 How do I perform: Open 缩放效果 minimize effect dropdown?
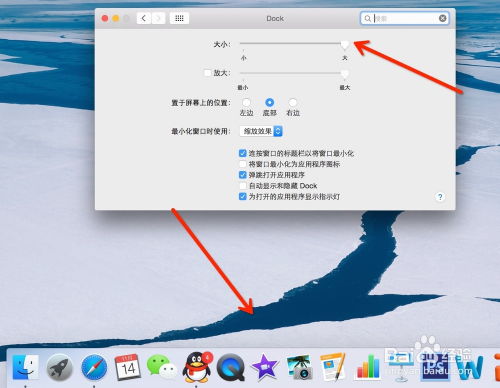(261, 131)
